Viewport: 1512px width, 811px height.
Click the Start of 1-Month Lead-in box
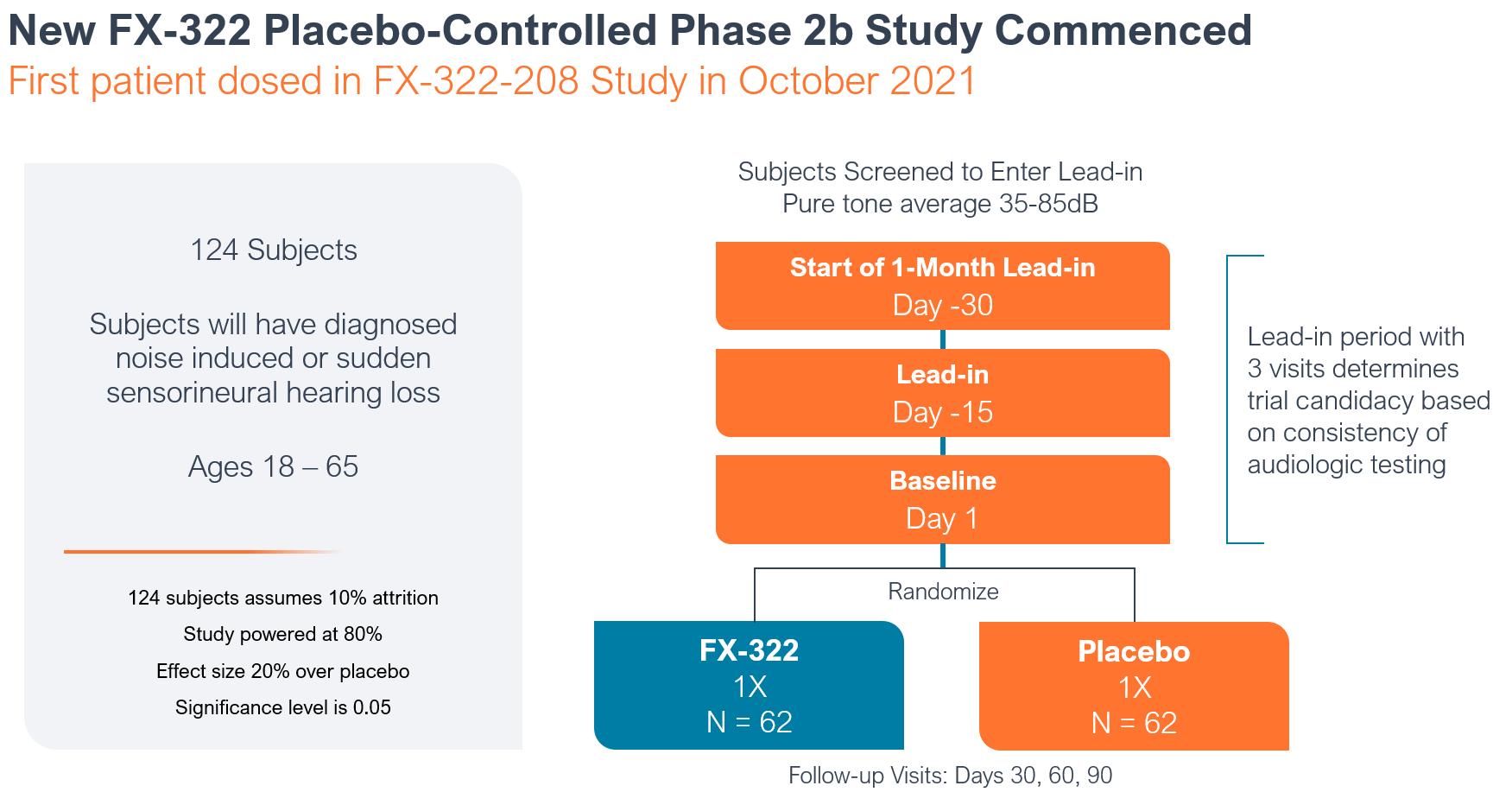click(942, 286)
